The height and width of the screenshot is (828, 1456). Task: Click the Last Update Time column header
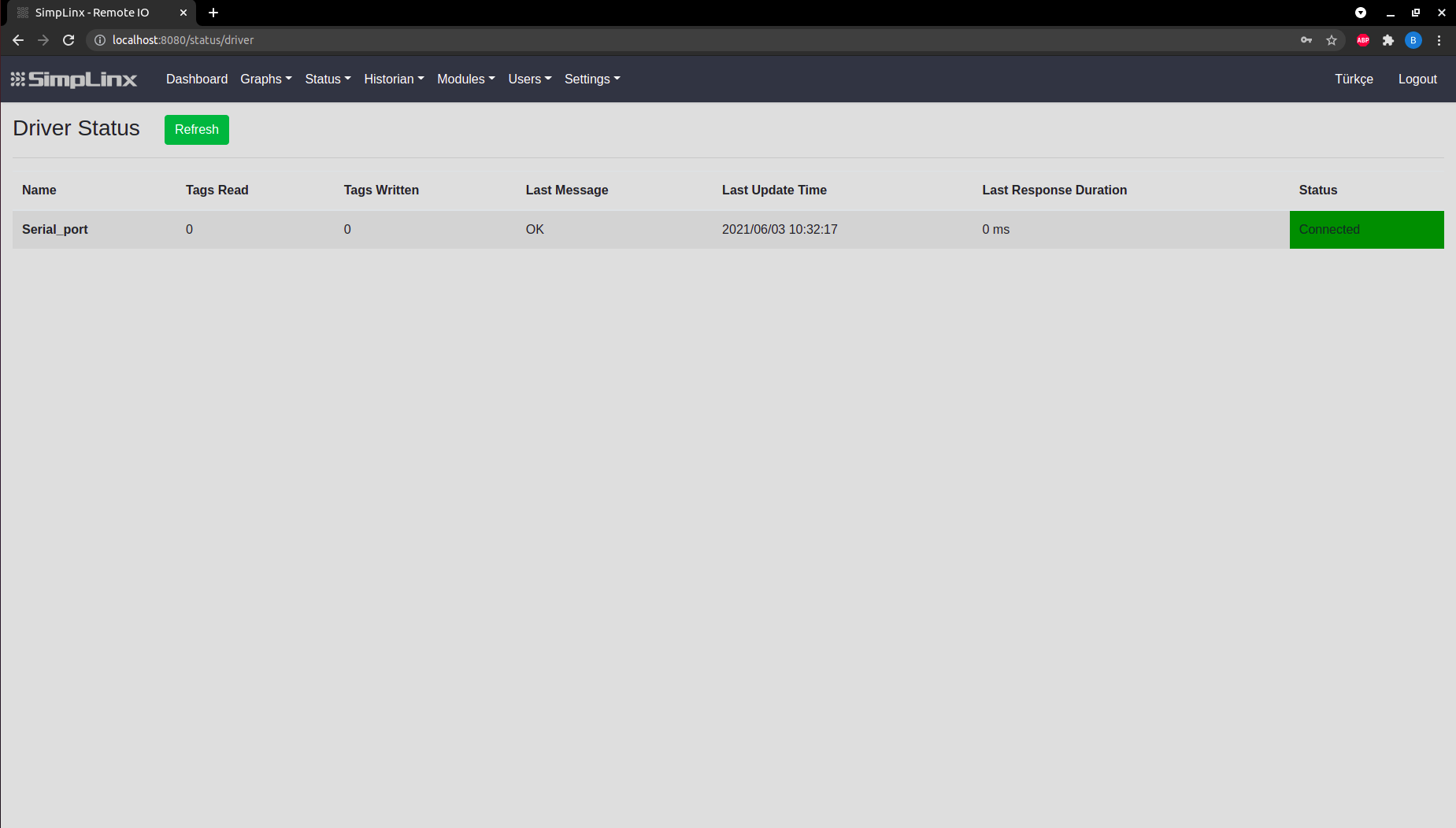point(774,190)
